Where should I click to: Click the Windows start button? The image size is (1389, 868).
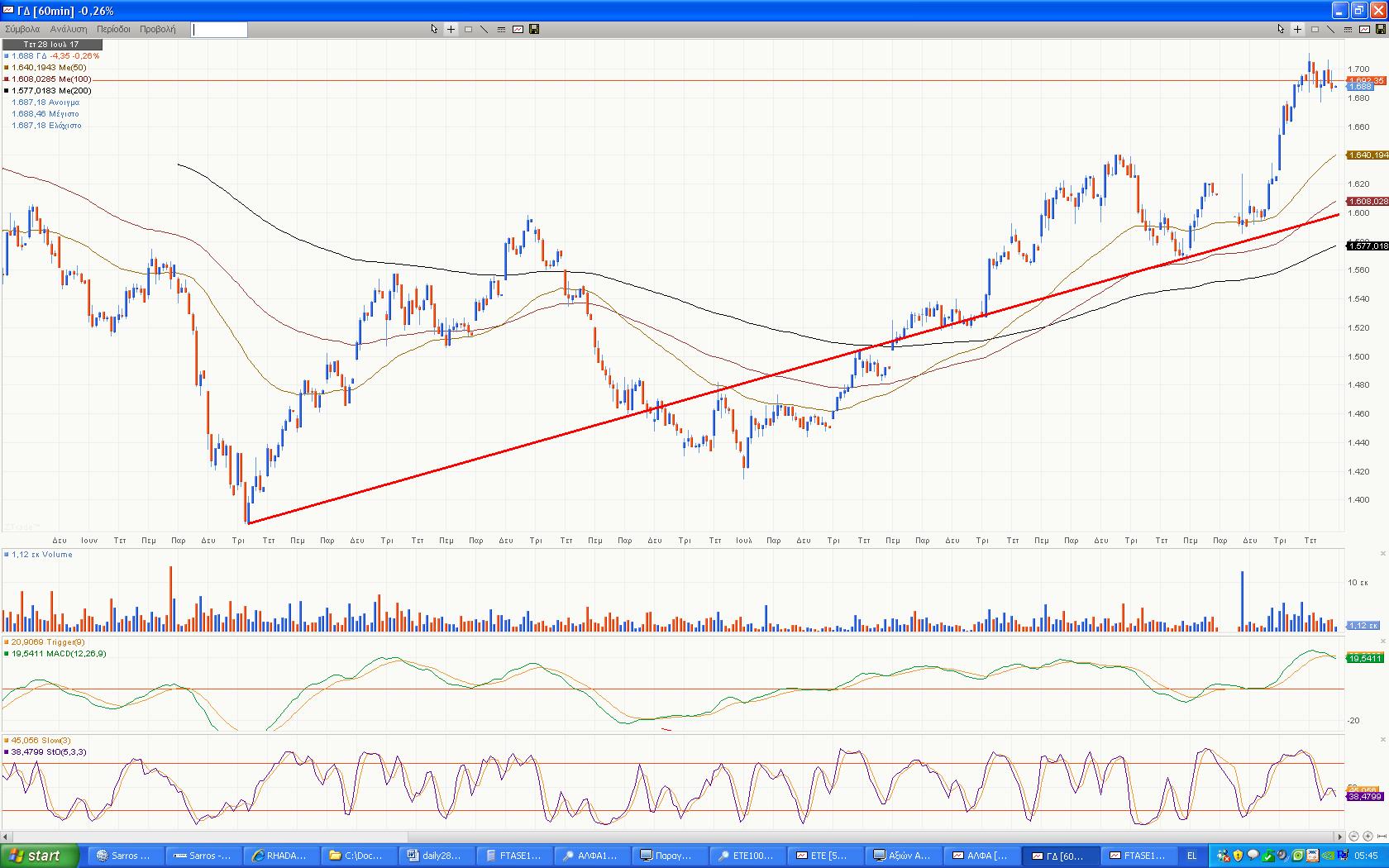coord(40,856)
